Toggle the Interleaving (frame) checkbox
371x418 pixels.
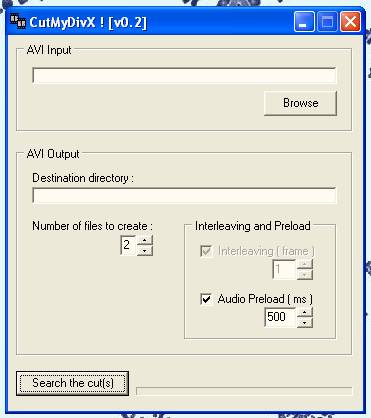pyautogui.click(x=206, y=251)
